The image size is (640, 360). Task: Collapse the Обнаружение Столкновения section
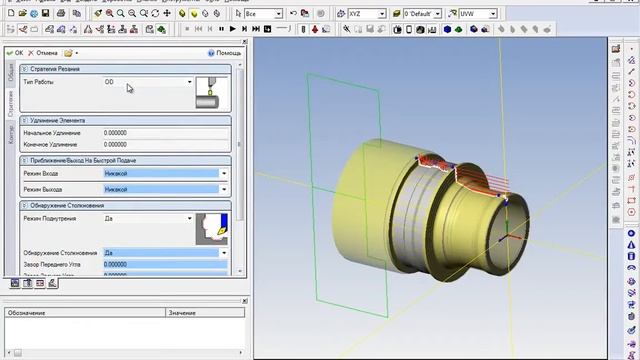tap(24, 205)
